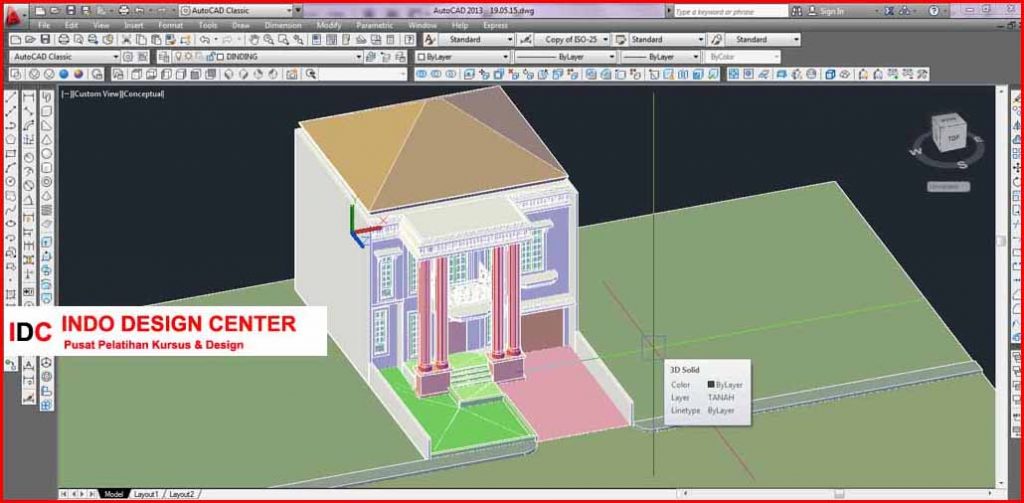Open the Parametric menu
Viewport: 1024px width, 503px height.
(374, 25)
